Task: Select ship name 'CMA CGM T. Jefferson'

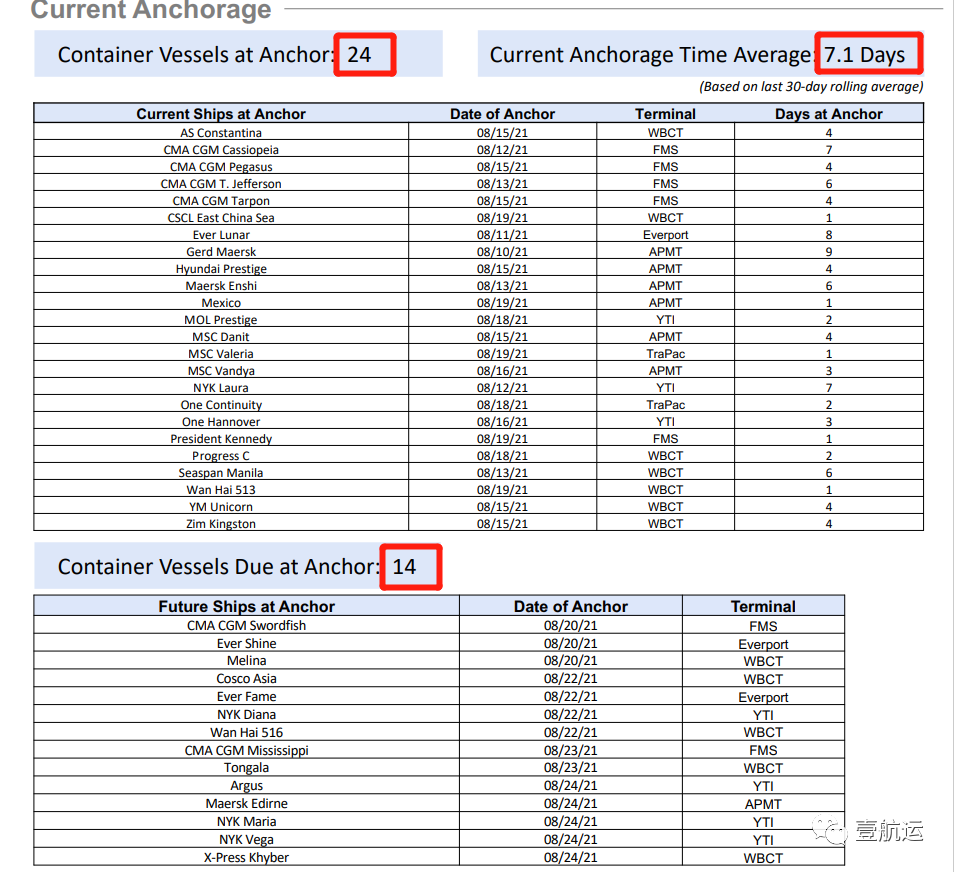Action: click(x=221, y=184)
